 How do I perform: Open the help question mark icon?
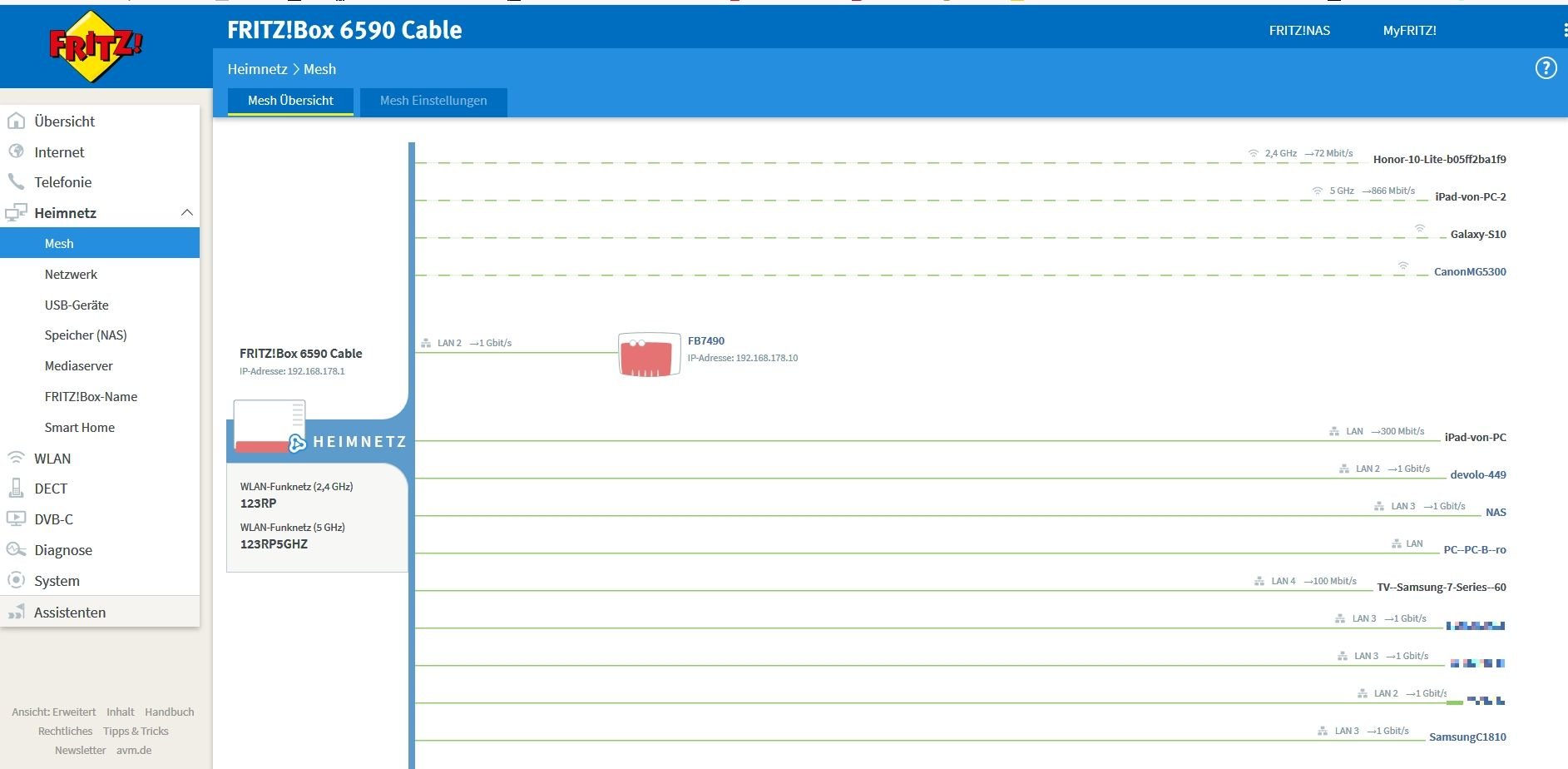click(x=1546, y=68)
